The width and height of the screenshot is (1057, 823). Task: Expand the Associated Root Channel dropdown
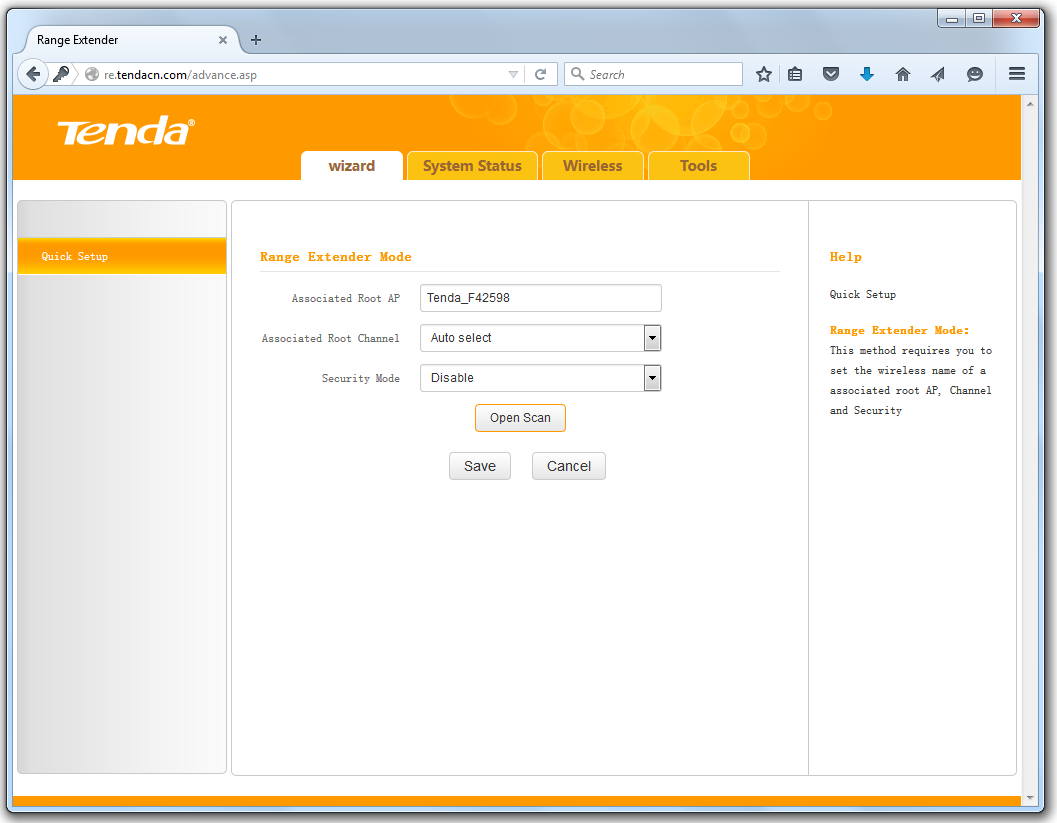coord(652,338)
